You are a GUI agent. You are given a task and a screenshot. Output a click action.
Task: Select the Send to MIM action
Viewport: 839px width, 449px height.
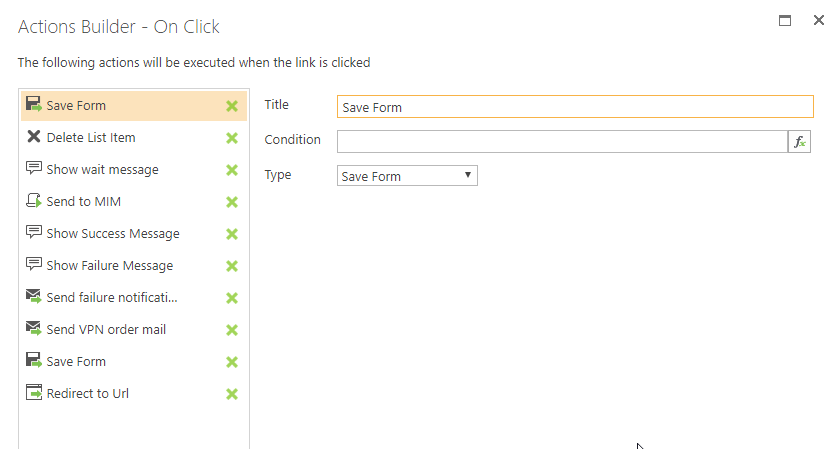(x=83, y=202)
